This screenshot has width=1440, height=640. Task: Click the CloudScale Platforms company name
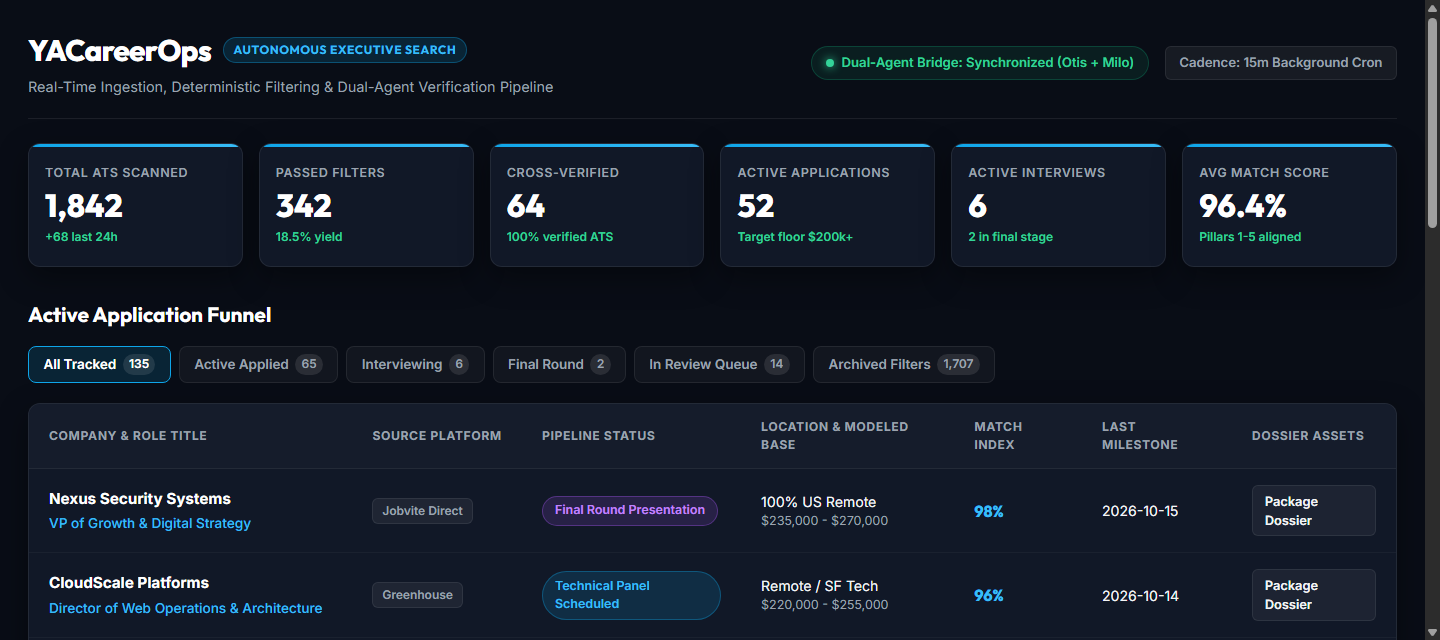point(129,583)
